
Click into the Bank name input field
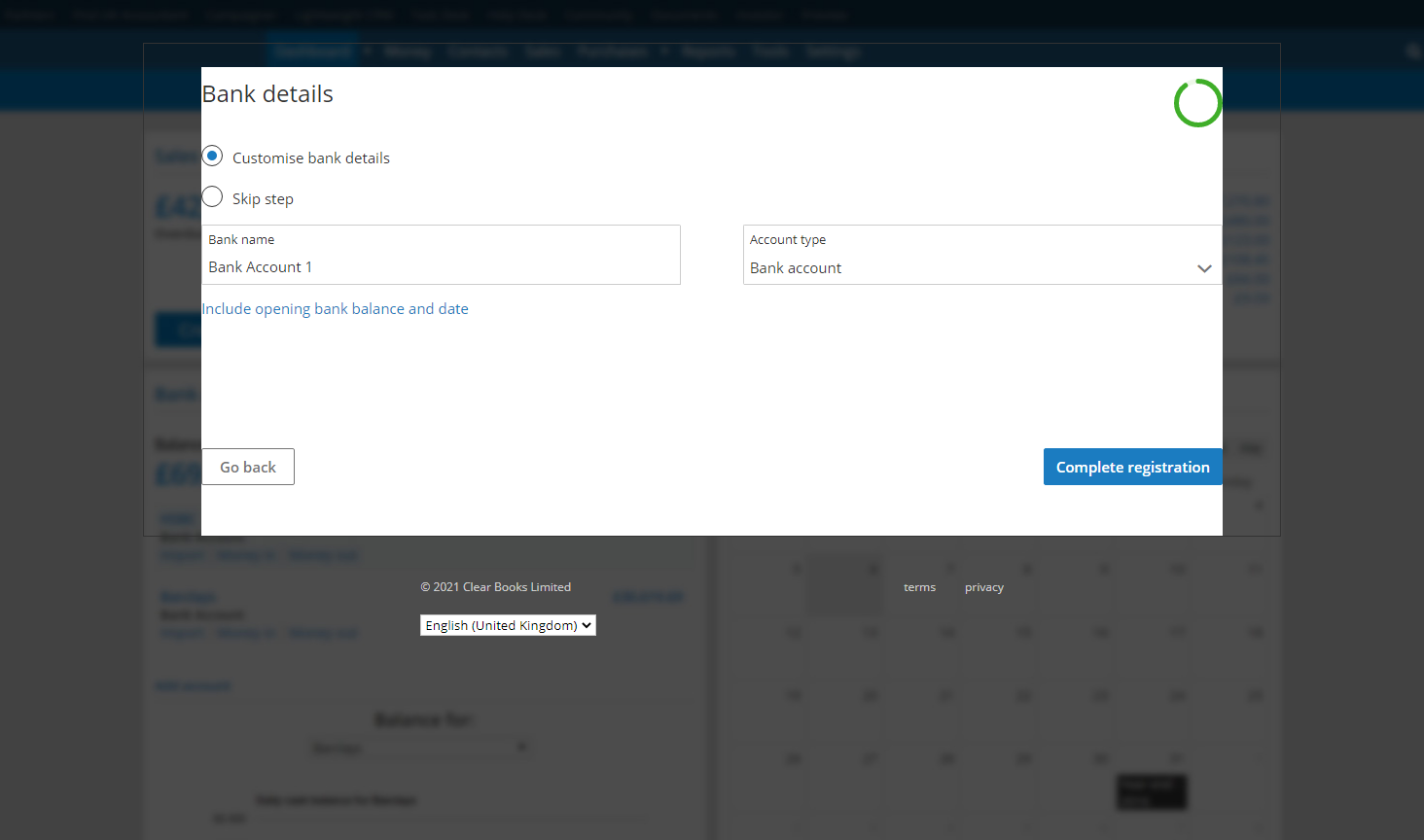point(441,267)
